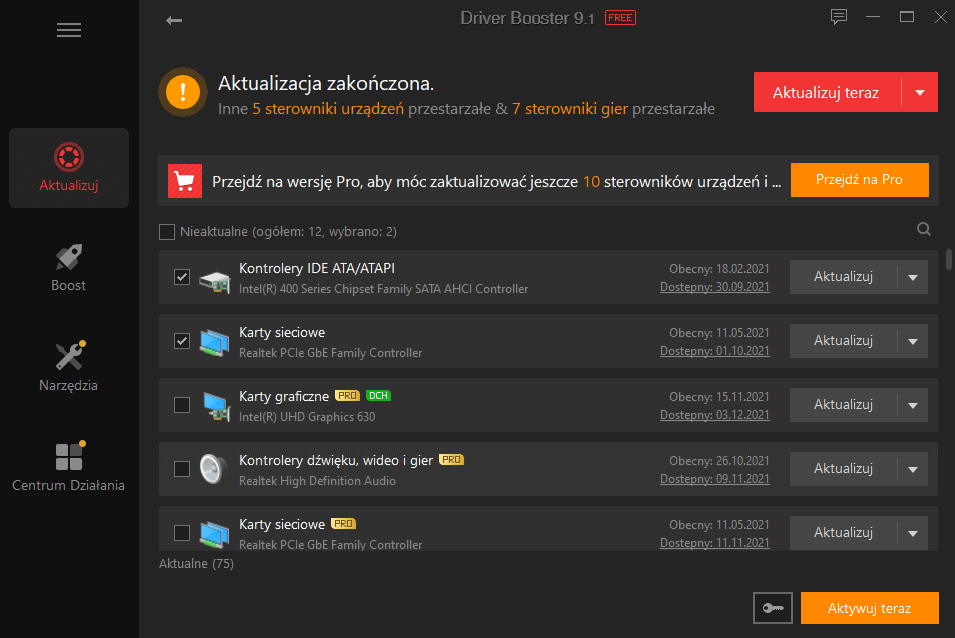Open the Narzędzia sidebar tab
This screenshot has width=955, height=638.
point(69,368)
